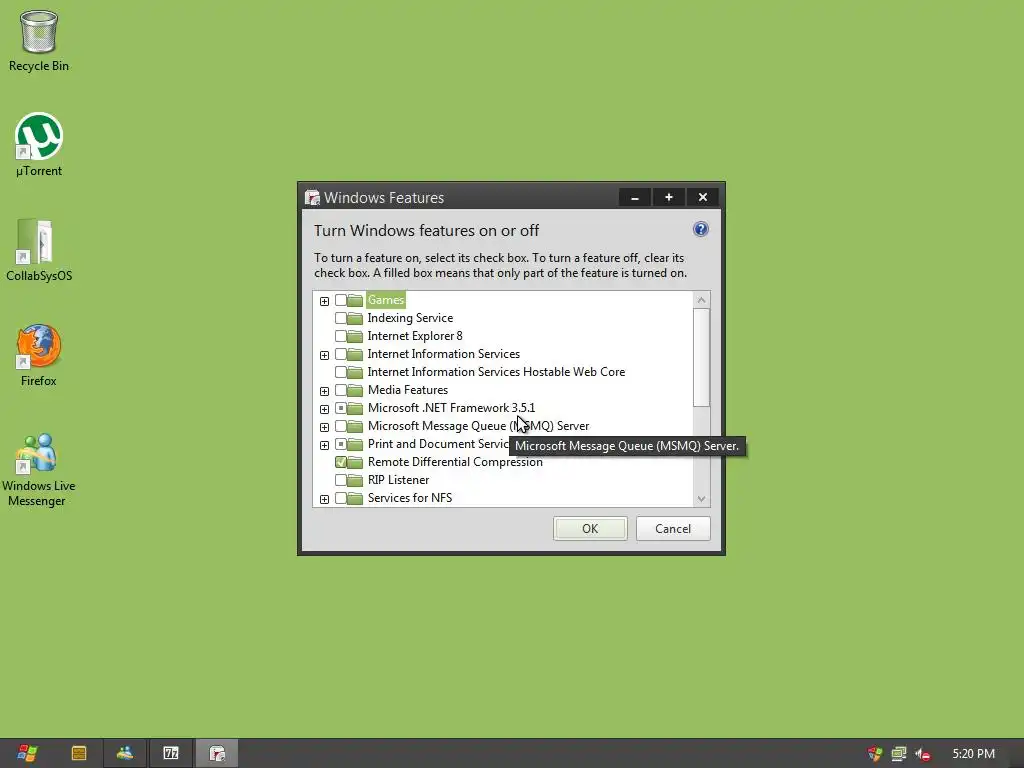
Task: Click the Games folder icon
Action: (x=355, y=300)
